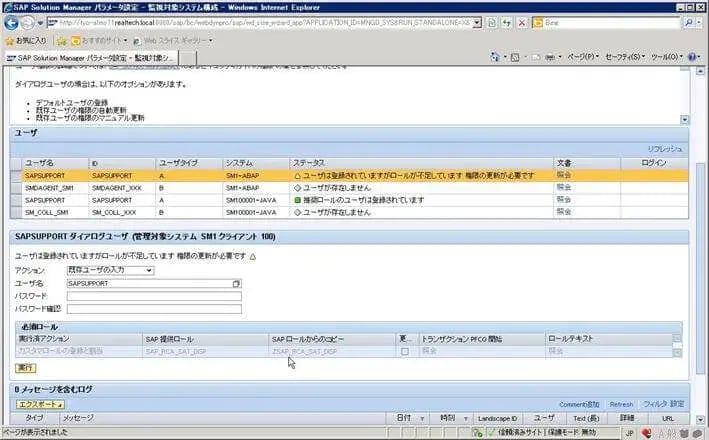
Task: Open 照会 document link for SMDAGENT_SM1 row
Action: (563, 187)
